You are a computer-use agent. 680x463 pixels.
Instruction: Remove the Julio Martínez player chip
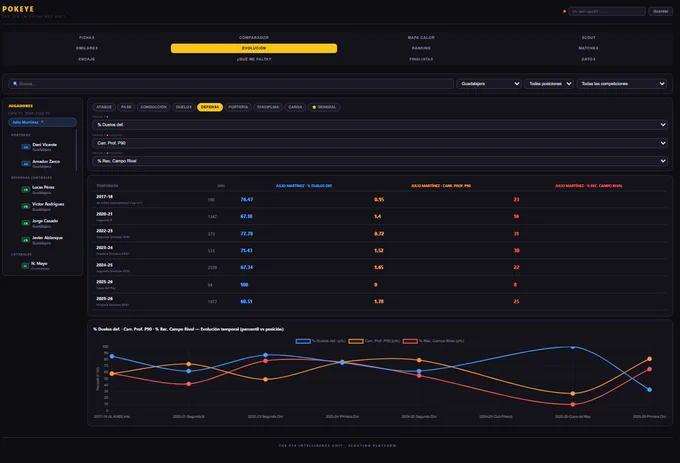pos(42,122)
